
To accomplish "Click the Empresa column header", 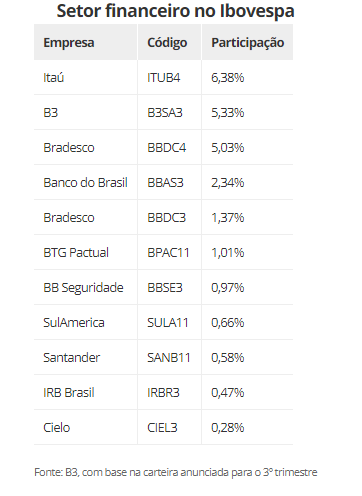I will [69, 43].
